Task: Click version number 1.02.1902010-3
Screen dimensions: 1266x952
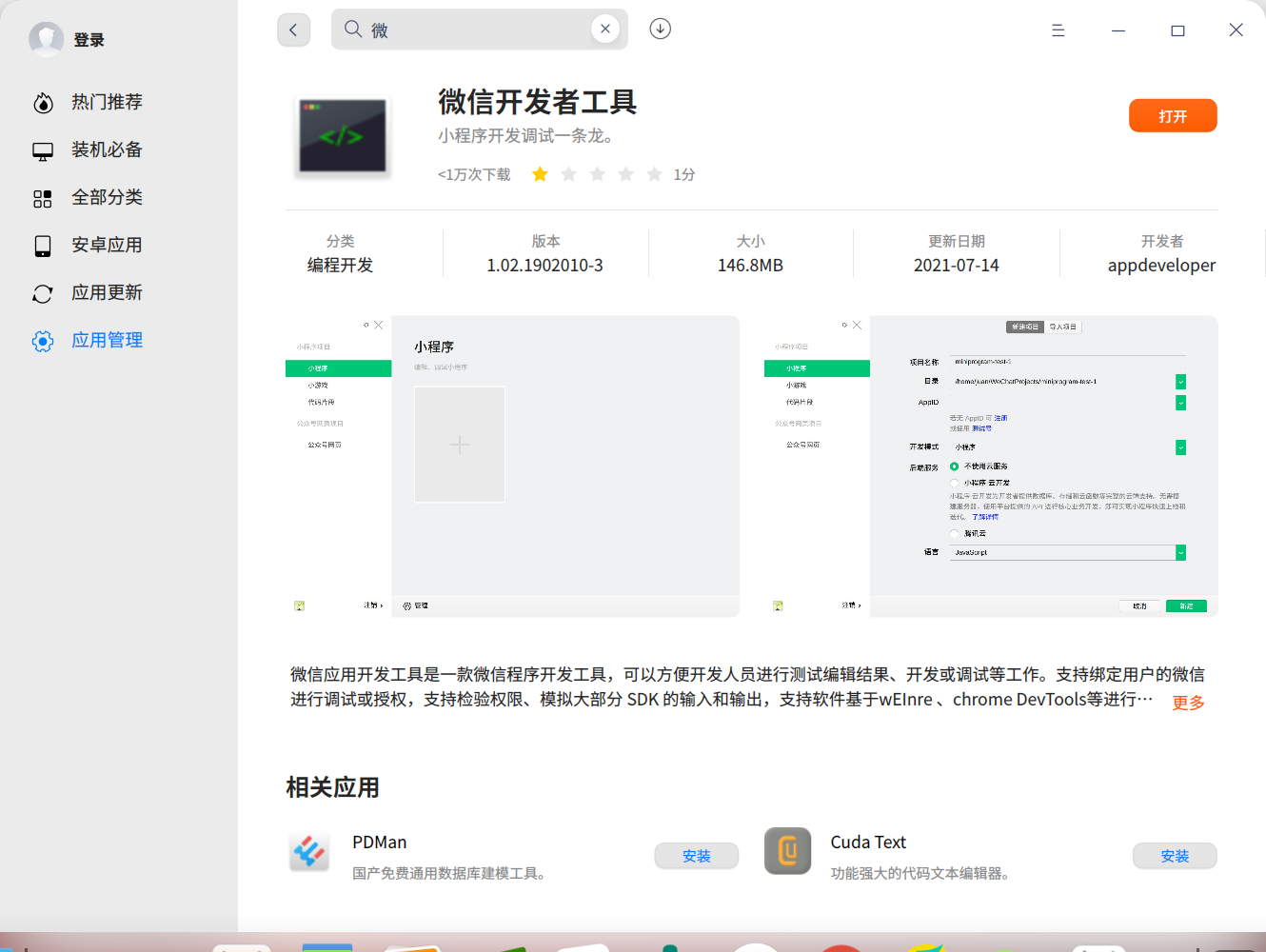Action: point(545,266)
